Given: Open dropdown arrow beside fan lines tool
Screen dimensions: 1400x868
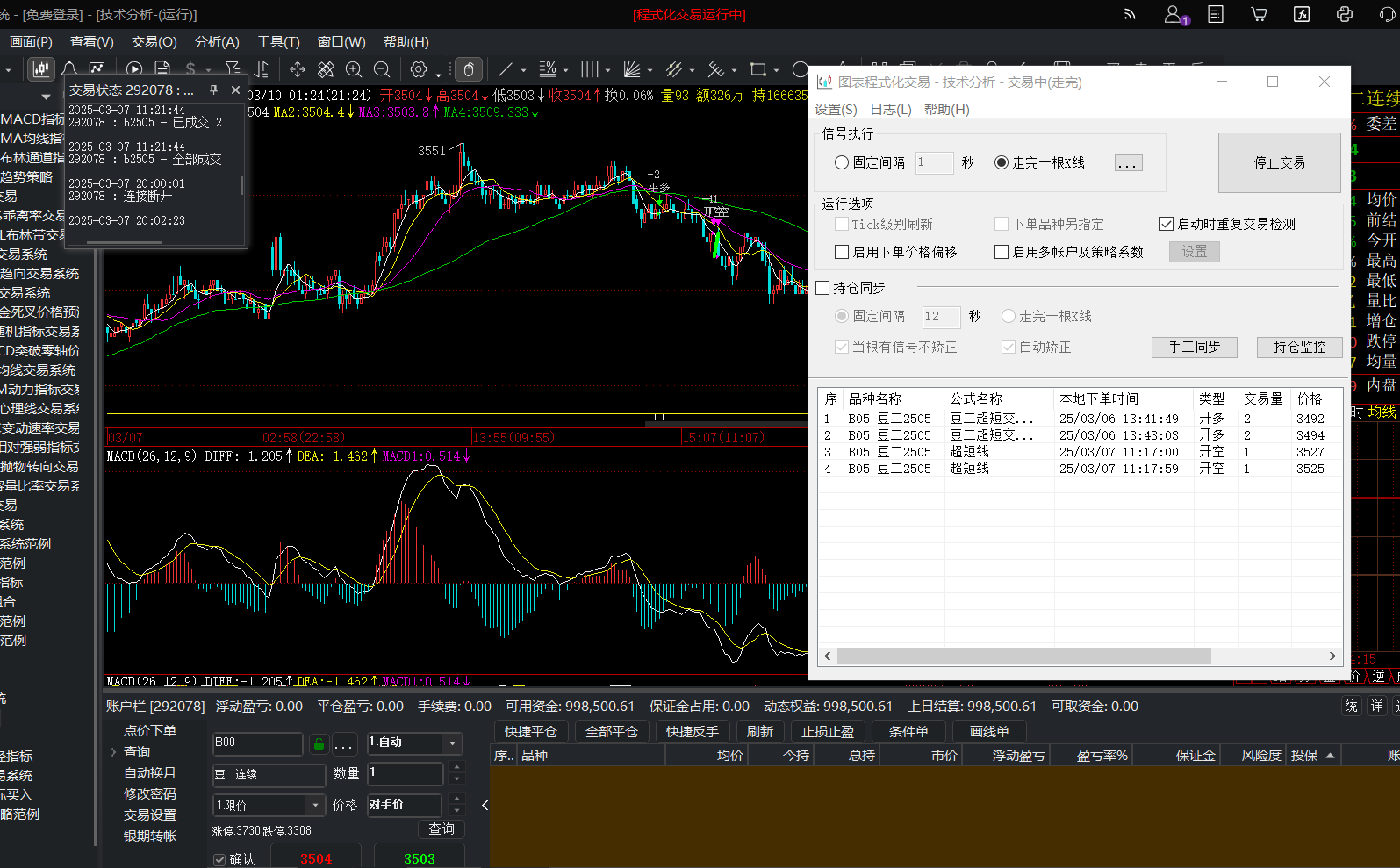Looking at the screenshot, I should click(650, 70).
